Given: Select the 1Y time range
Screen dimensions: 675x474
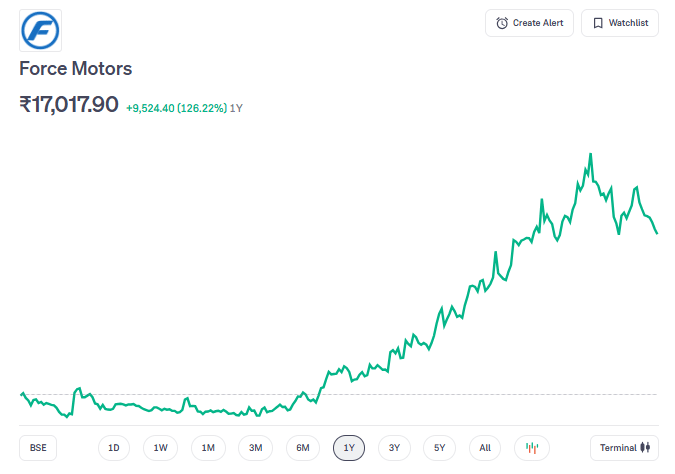Looking at the screenshot, I should pos(349,448).
